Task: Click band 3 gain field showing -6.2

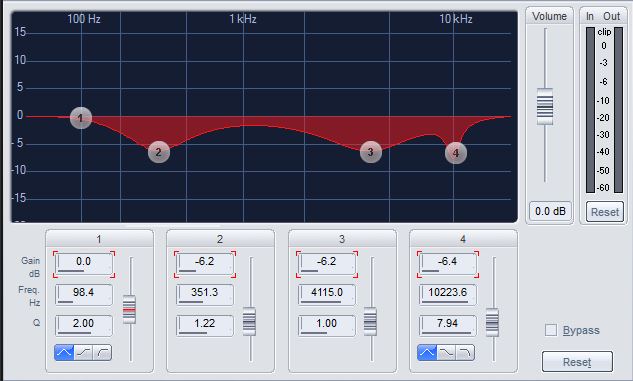Action: coord(327,264)
